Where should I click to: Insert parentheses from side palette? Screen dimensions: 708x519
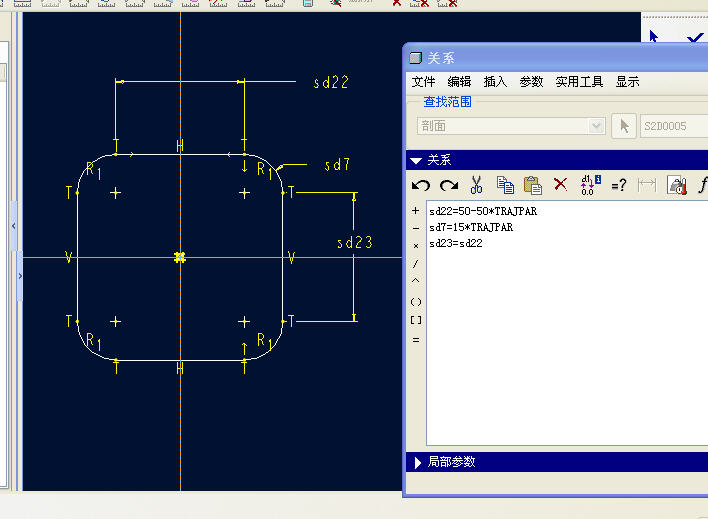click(x=416, y=302)
